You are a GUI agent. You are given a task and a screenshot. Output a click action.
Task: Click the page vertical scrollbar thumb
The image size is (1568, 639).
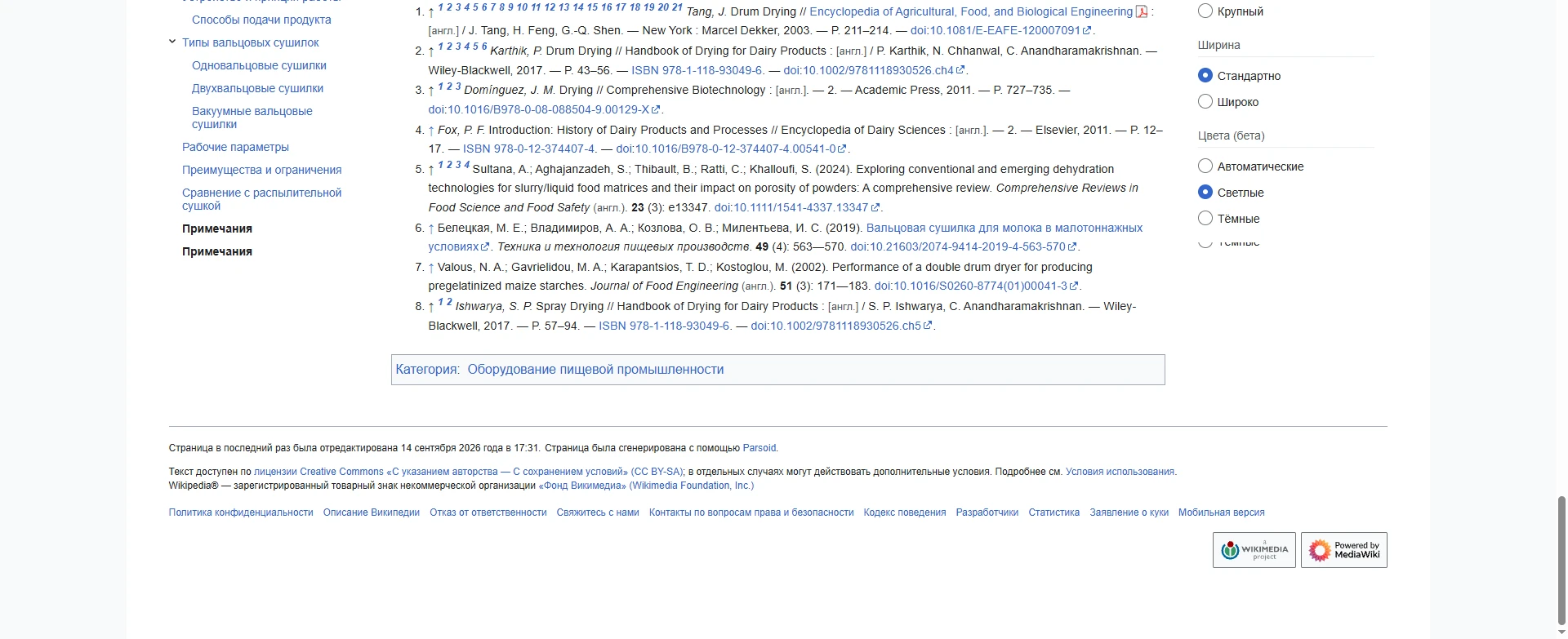pyautogui.click(x=1561, y=561)
